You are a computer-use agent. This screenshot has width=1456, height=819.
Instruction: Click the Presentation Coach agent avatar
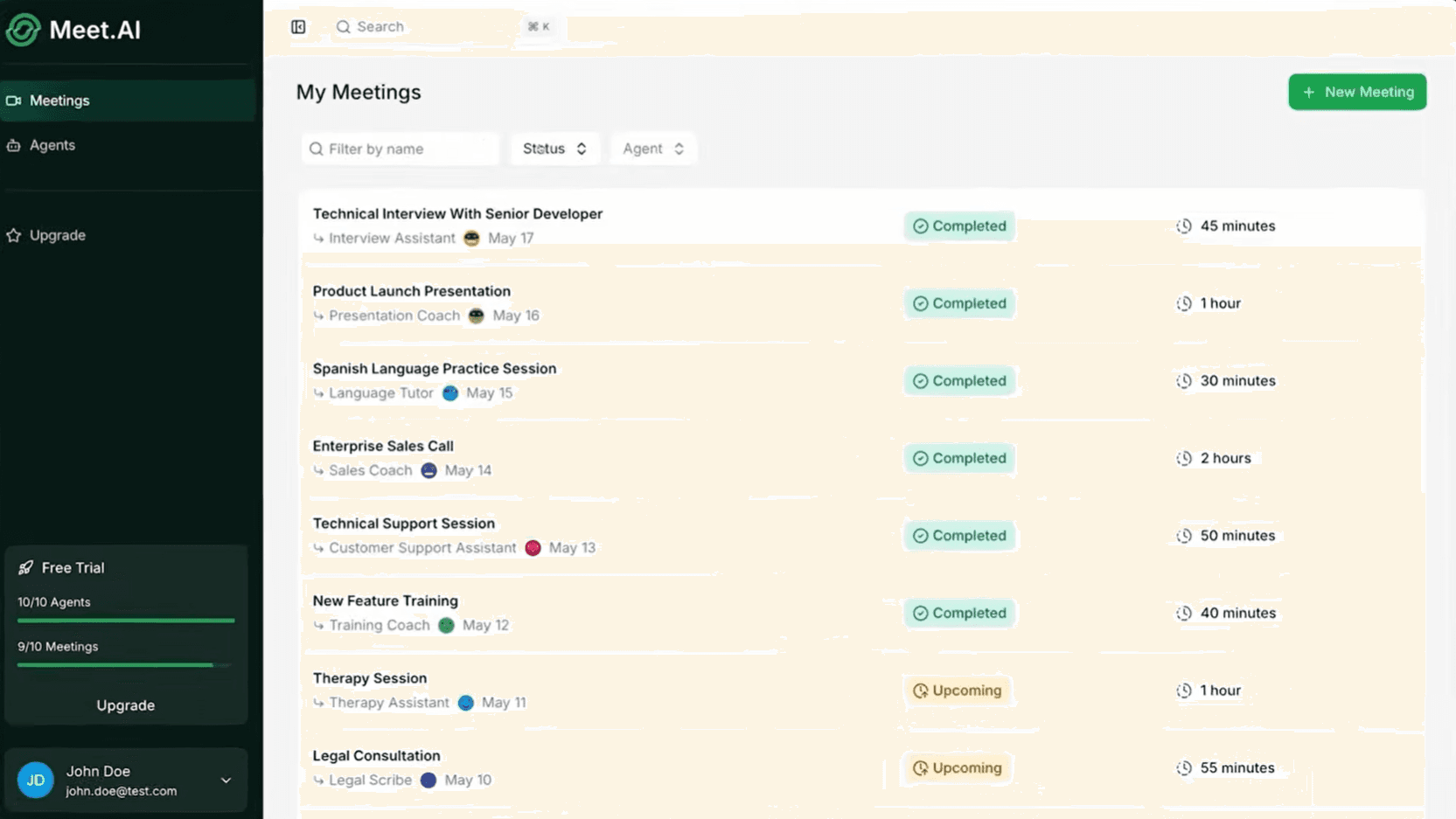tap(476, 316)
